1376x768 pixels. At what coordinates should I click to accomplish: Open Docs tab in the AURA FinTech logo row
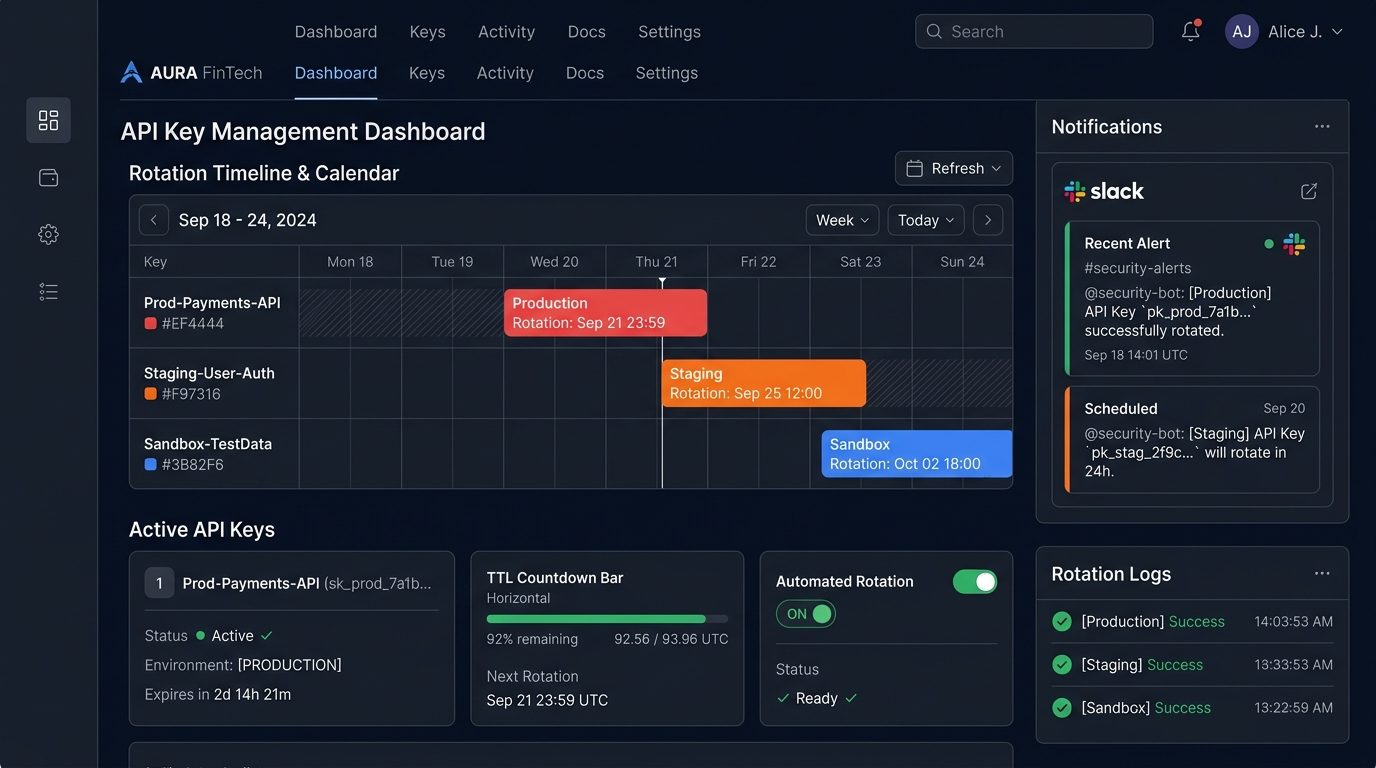tap(585, 73)
